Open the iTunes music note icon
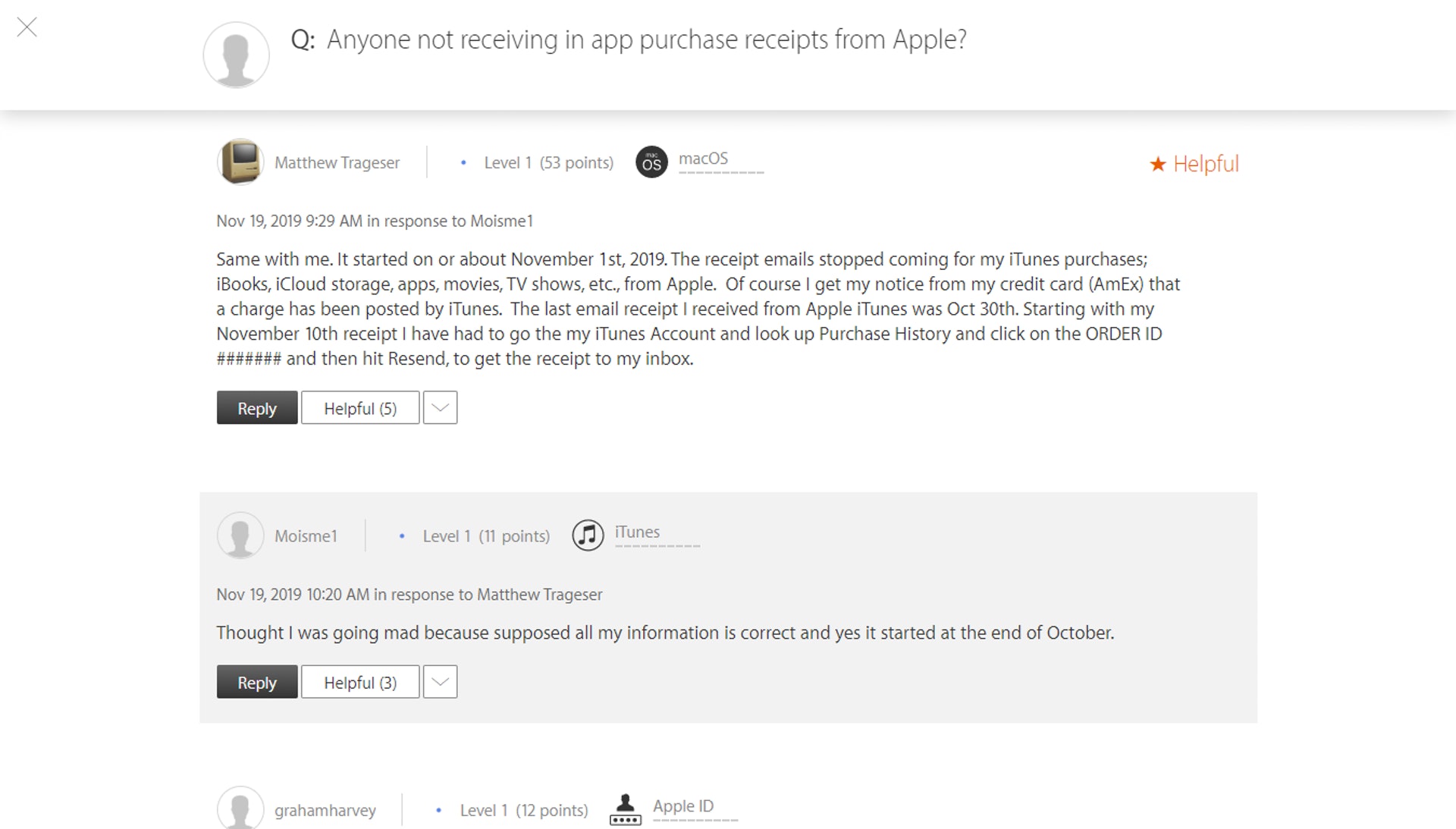The width and height of the screenshot is (1456, 829). (x=588, y=535)
